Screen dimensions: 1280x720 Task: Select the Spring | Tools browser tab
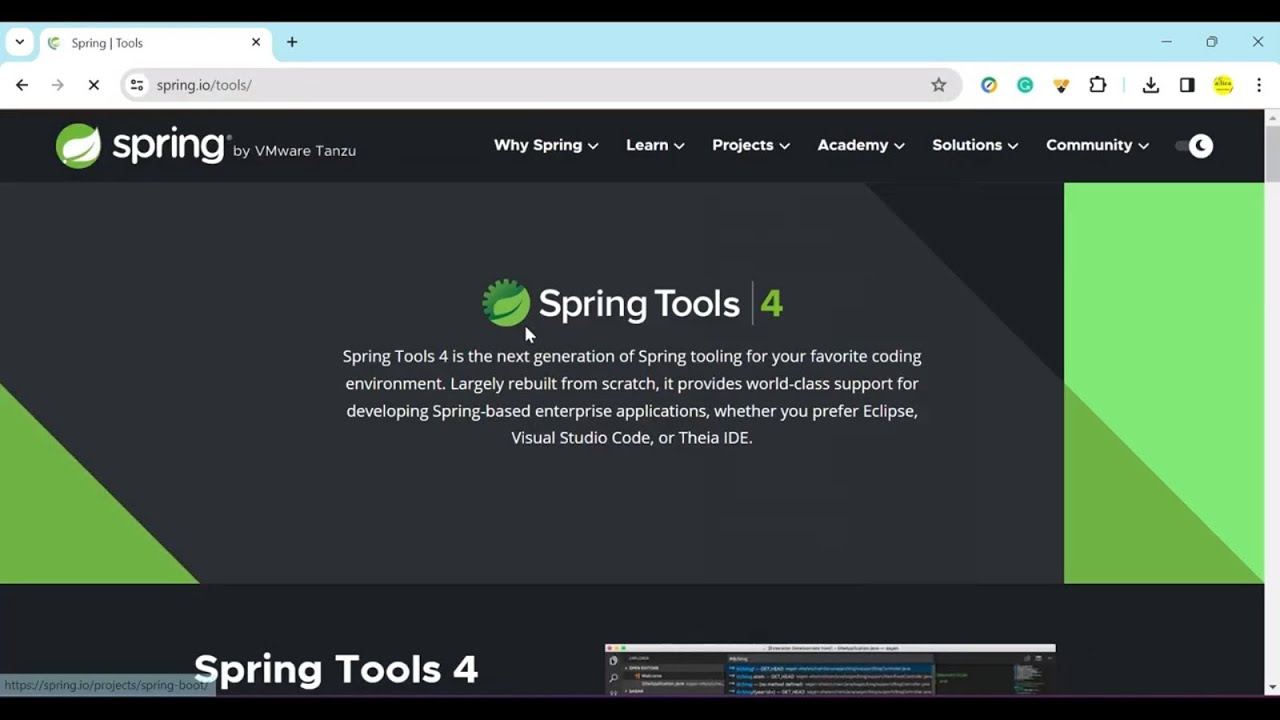tap(155, 43)
